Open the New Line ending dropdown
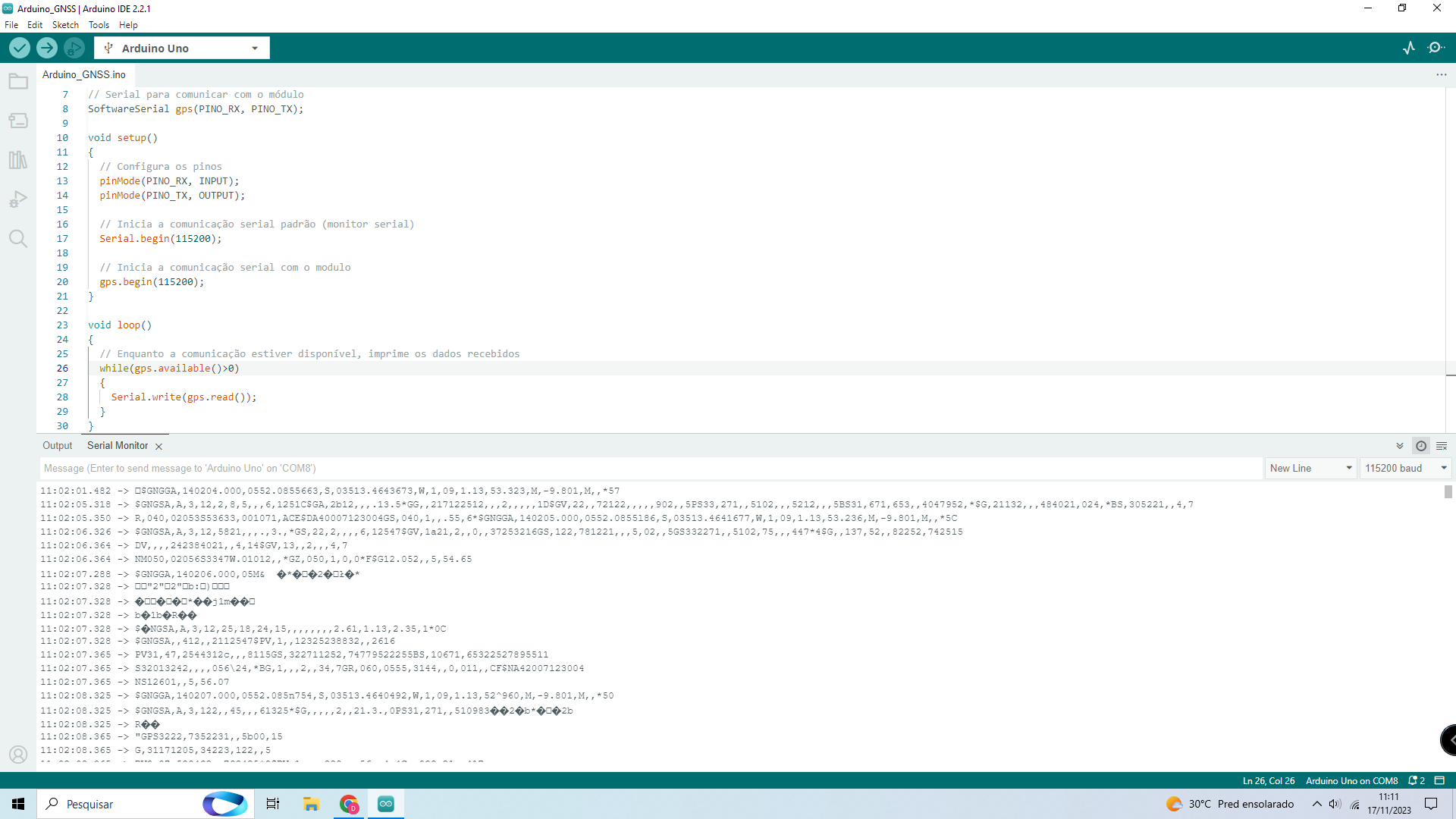The width and height of the screenshot is (1456, 819). (x=1310, y=468)
